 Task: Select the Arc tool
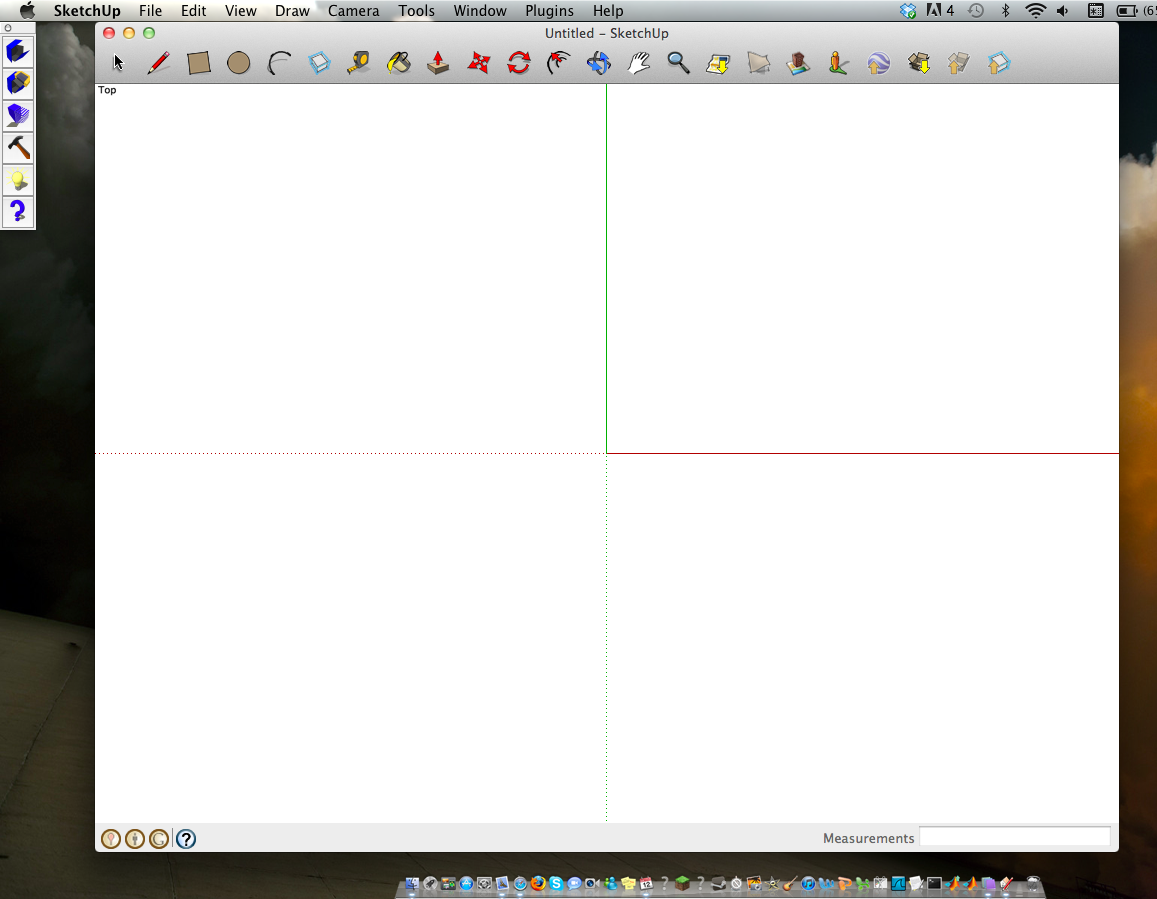(x=279, y=63)
